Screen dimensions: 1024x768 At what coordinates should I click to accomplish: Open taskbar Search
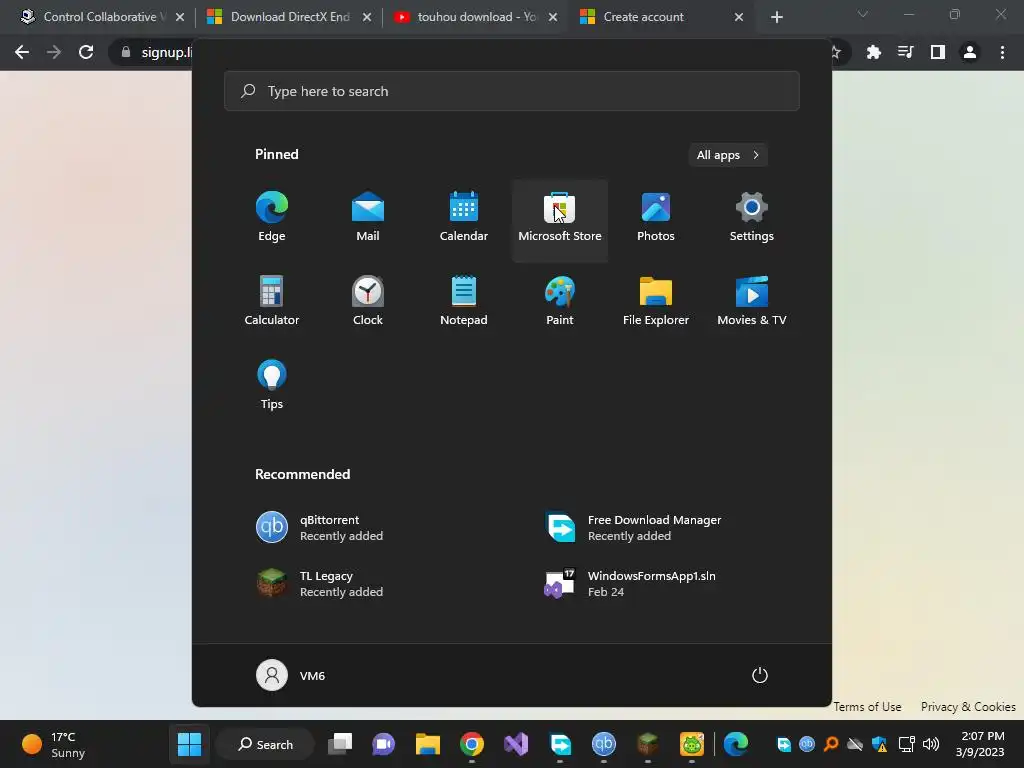tap(265, 744)
